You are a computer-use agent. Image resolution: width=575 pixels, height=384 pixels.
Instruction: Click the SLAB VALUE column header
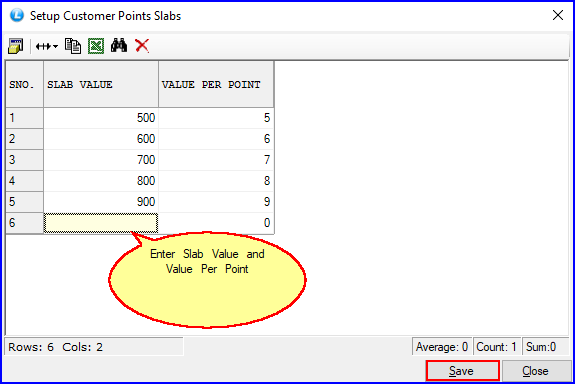point(101,84)
